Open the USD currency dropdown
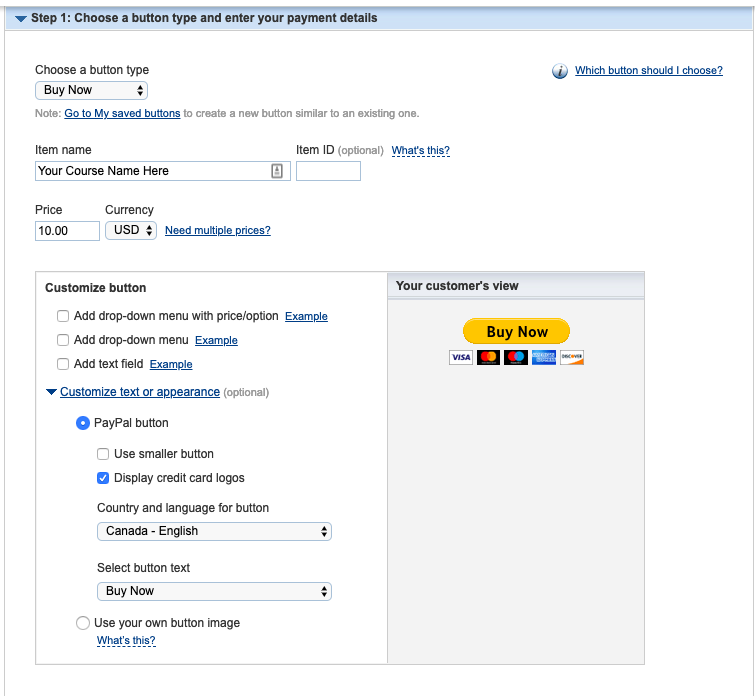The height and width of the screenshot is (696, 755). click(131, 230)
